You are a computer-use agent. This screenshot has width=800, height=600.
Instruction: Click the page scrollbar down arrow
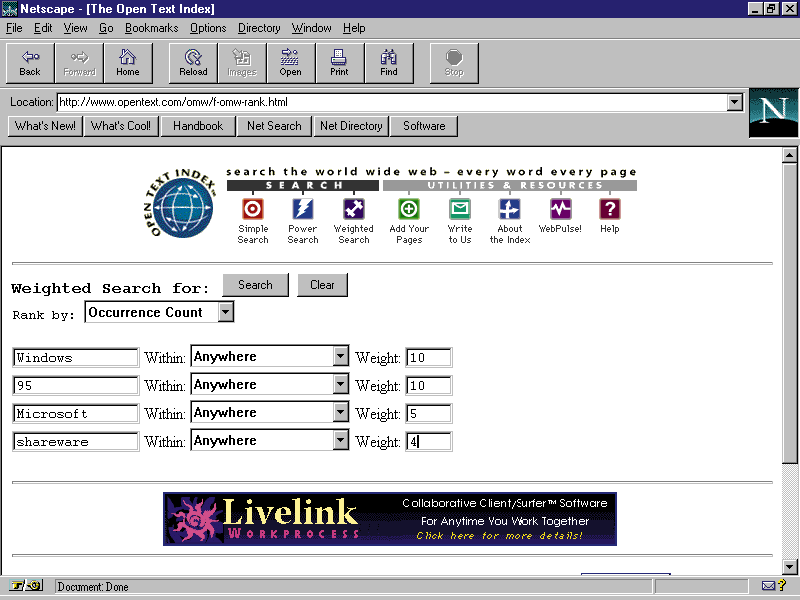[x=789, y=566]
